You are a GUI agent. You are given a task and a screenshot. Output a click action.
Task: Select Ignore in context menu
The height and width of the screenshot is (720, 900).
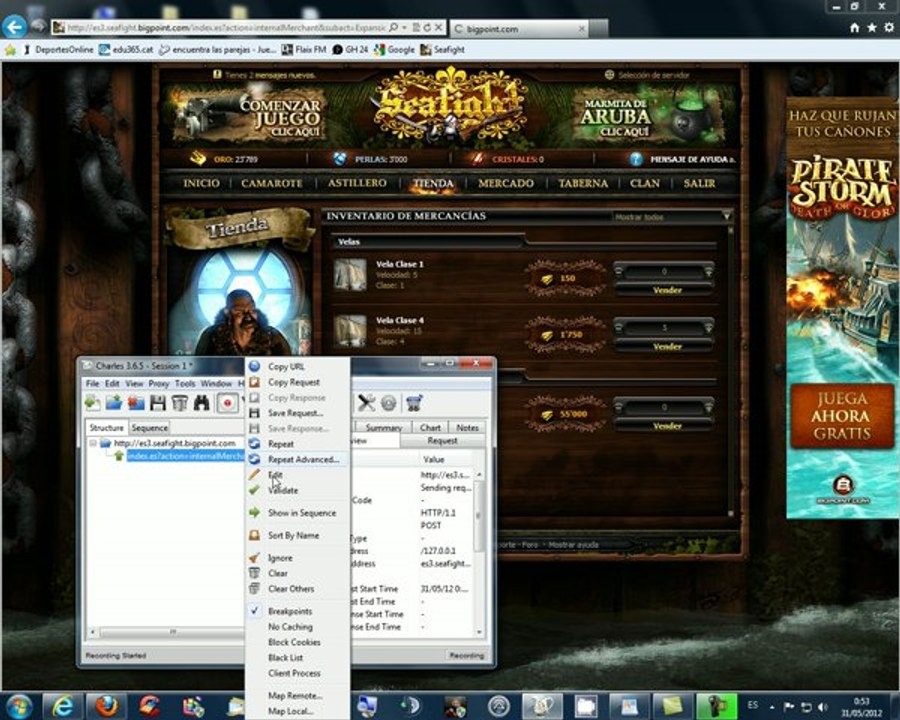[280, 558]
